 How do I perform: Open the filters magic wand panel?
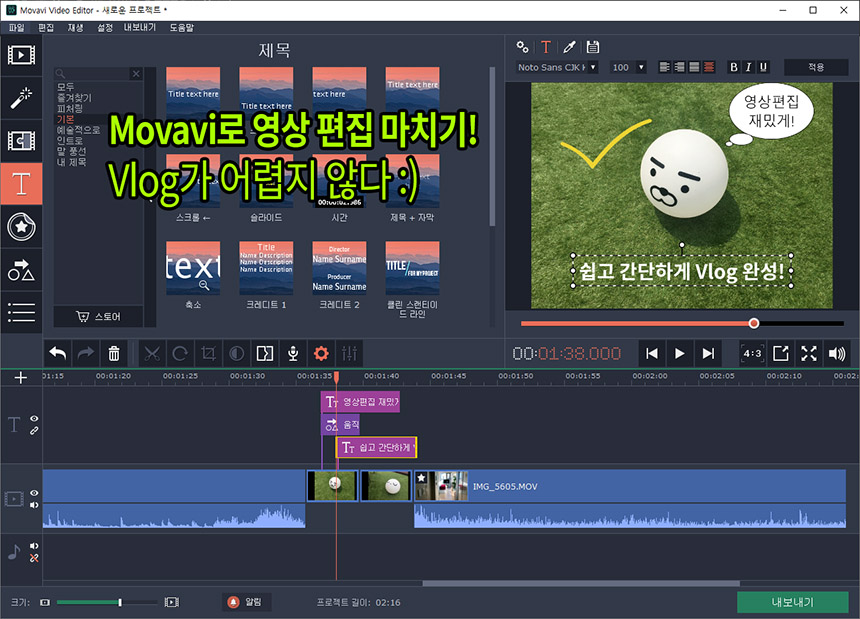click(x=21, y=98)
